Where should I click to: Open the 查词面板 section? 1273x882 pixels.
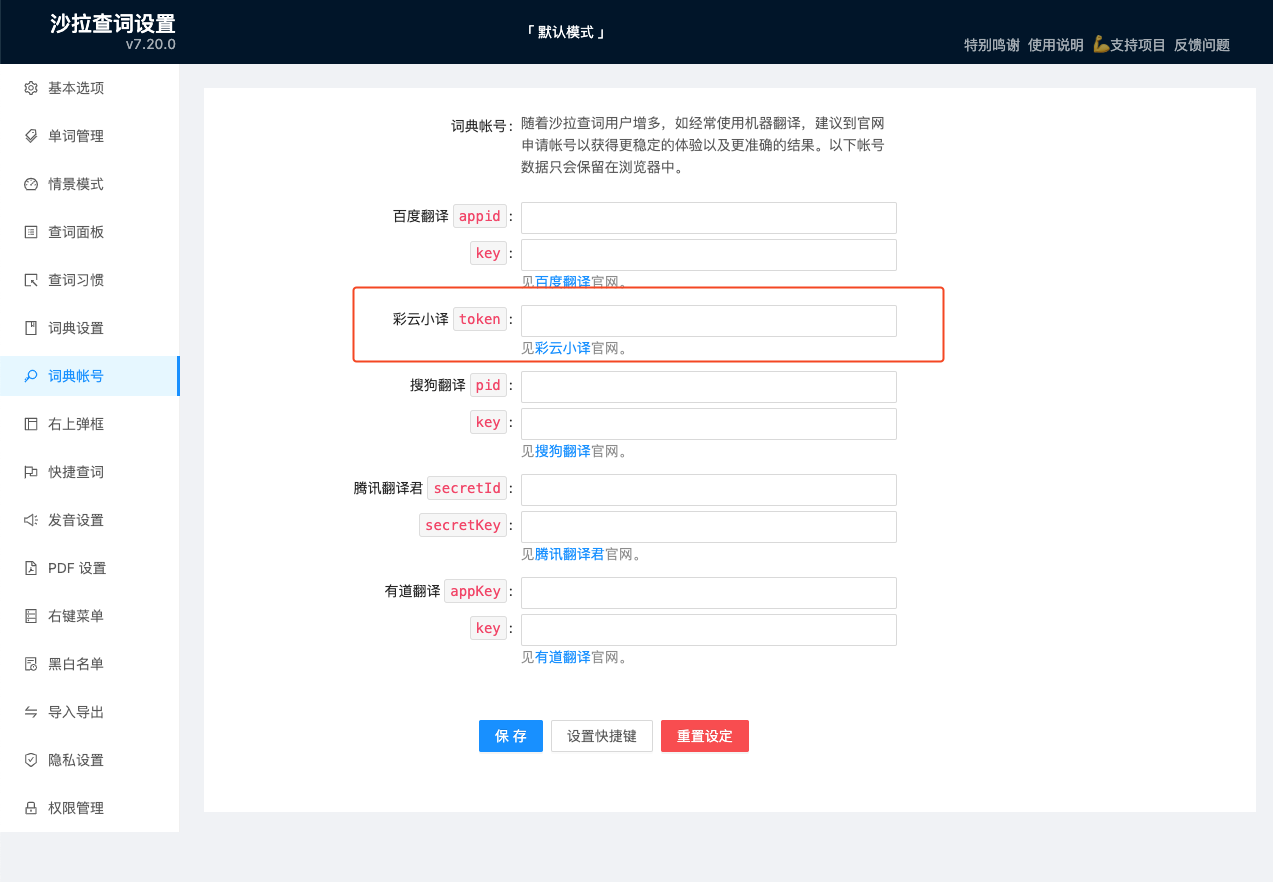point(89,232)
